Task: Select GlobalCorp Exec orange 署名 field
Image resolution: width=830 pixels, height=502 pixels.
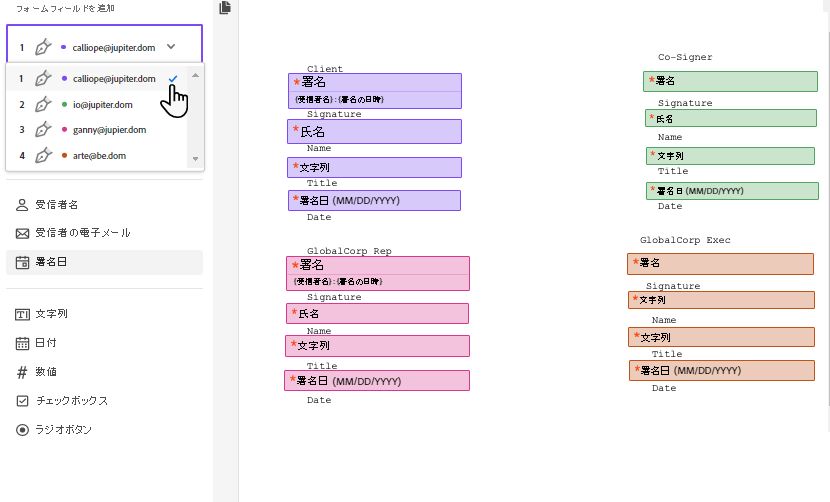Action: pyautogui.click(x=720, y=264)
